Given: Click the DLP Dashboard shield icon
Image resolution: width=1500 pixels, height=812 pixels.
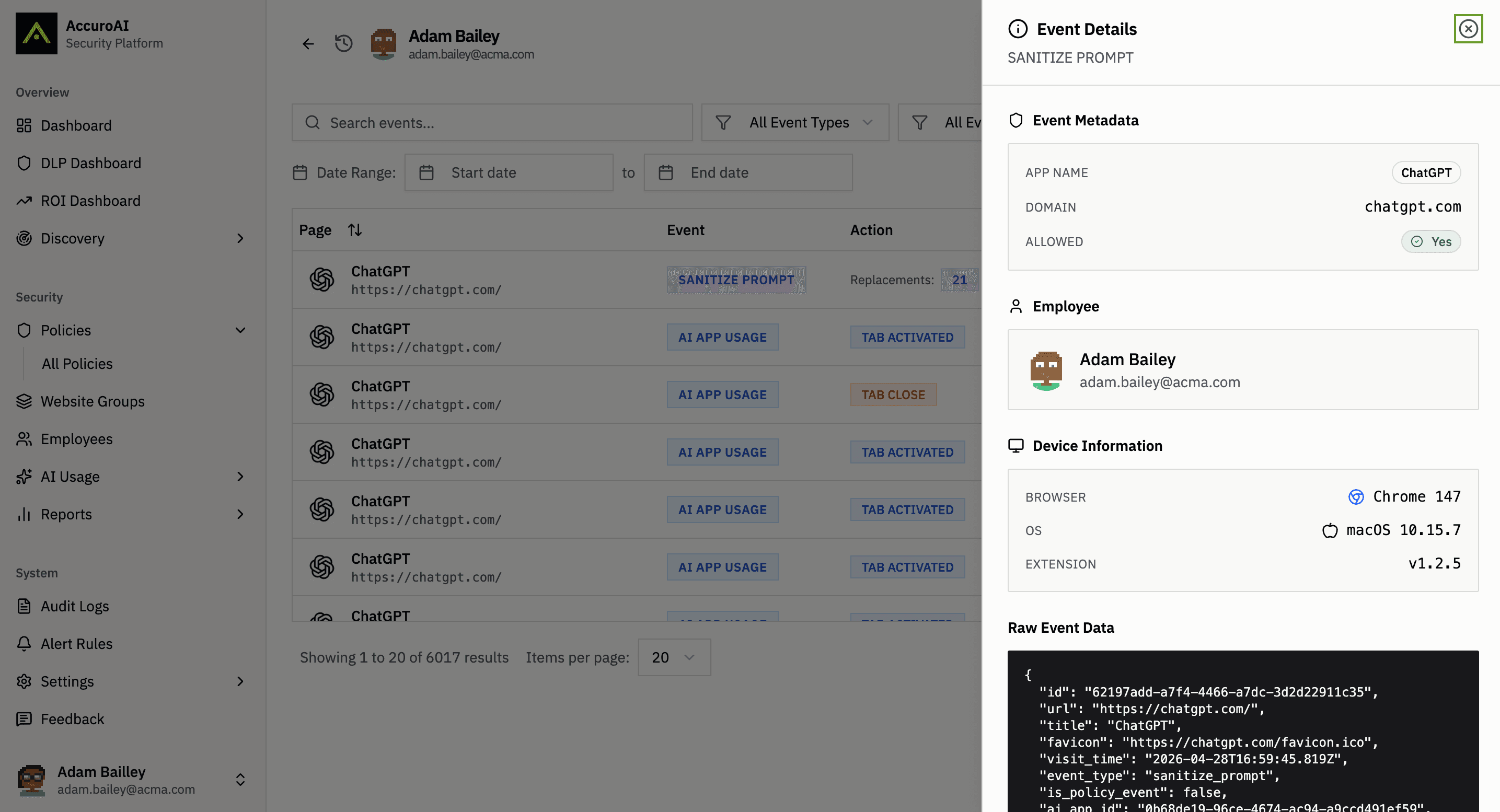Looking at the screenshot, I should pos(24,163).
